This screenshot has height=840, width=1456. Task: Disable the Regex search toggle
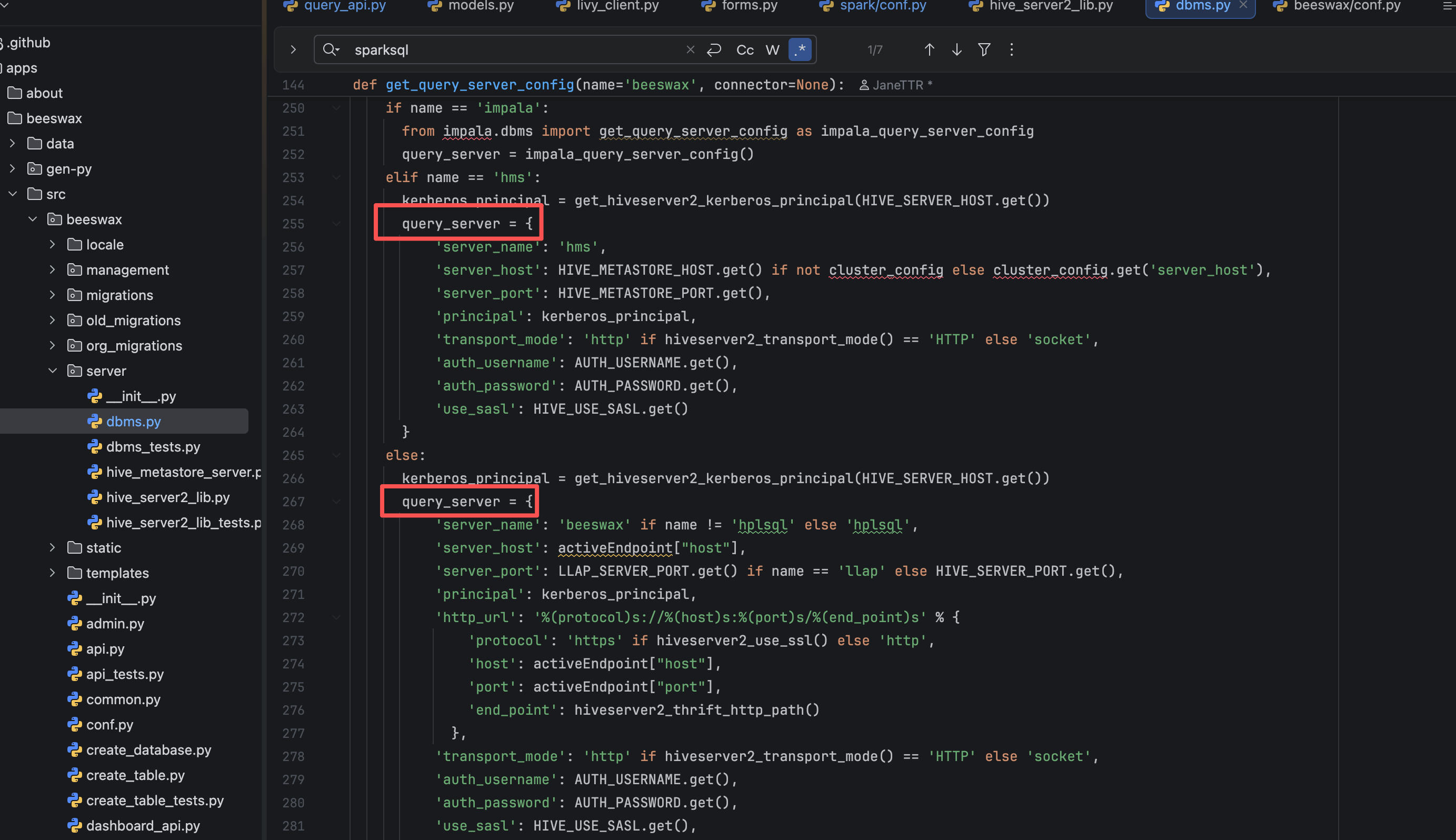800,49
